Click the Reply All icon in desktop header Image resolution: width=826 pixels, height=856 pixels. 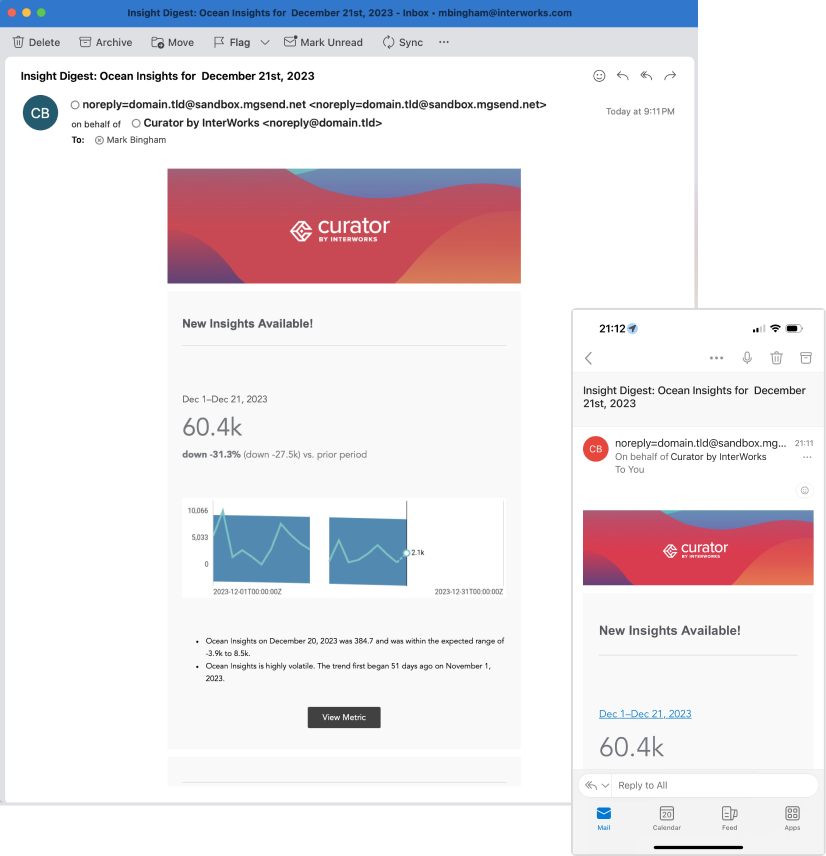(x=646, y=76)
